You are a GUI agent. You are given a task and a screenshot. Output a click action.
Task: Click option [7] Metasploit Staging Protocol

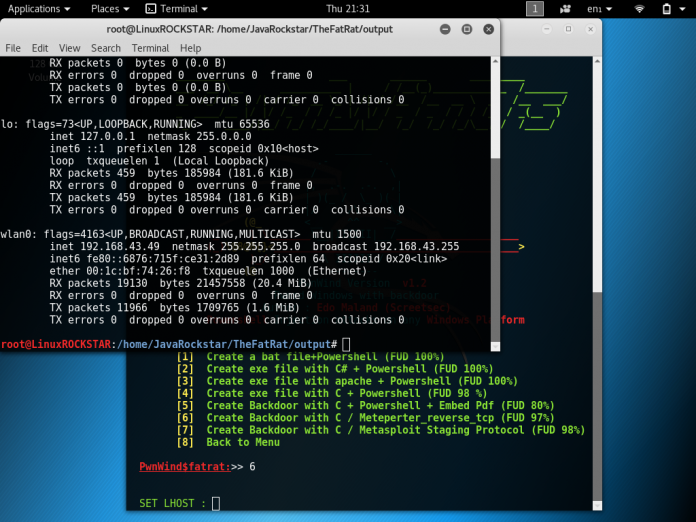(381, 430)
